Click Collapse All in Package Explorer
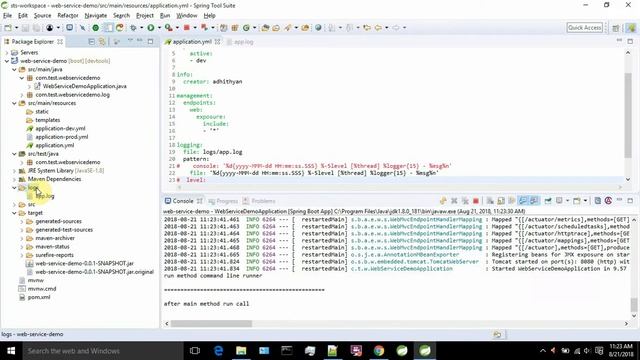Screen dimensions: 640x360 click(91, 42)
